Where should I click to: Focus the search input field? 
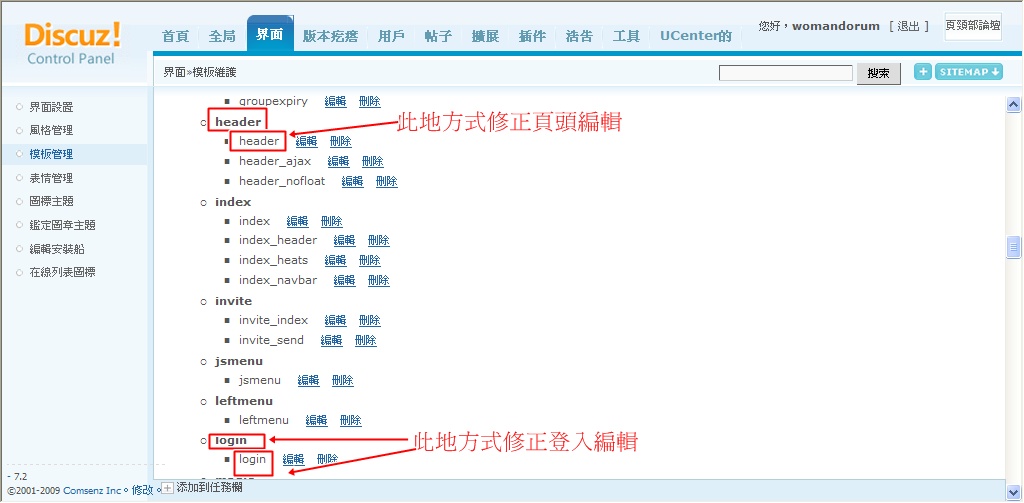785,73
